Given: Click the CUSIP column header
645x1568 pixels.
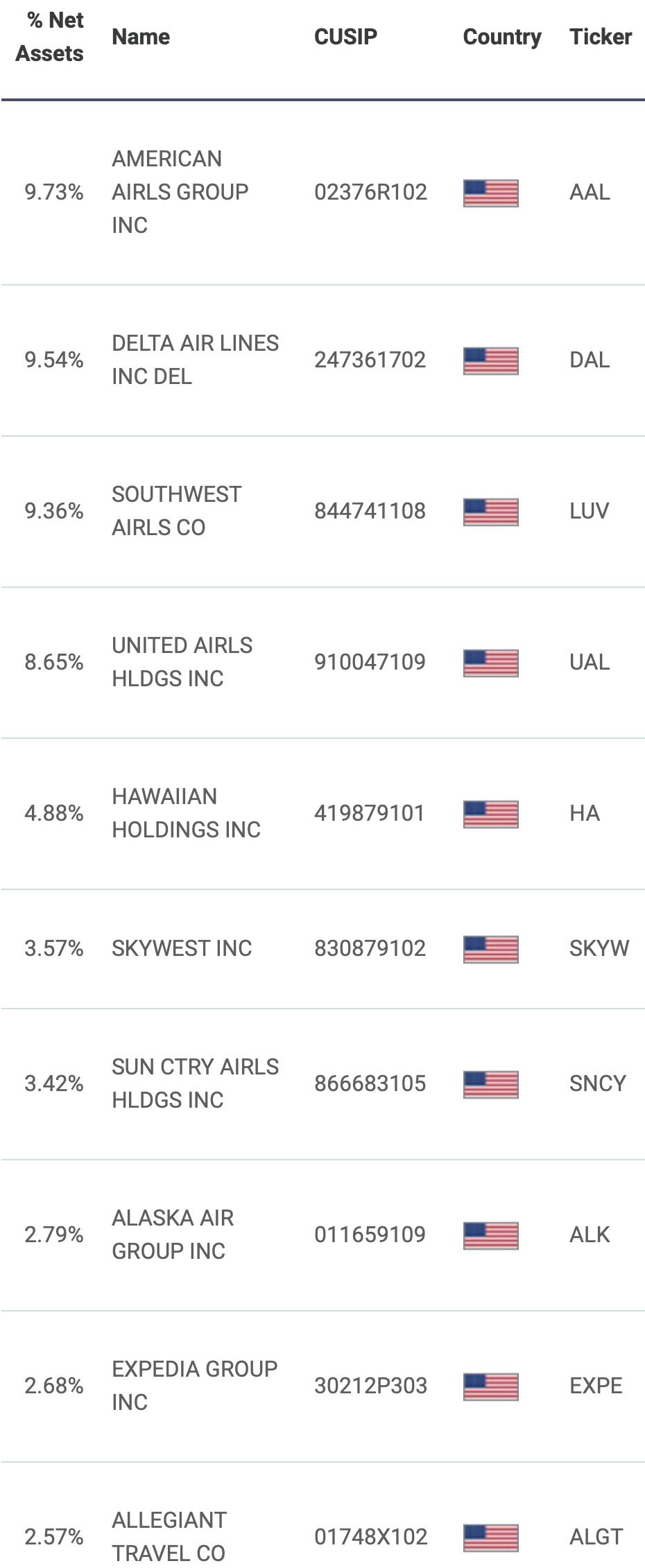Looking at the screenshot, I should coord(345,37).
